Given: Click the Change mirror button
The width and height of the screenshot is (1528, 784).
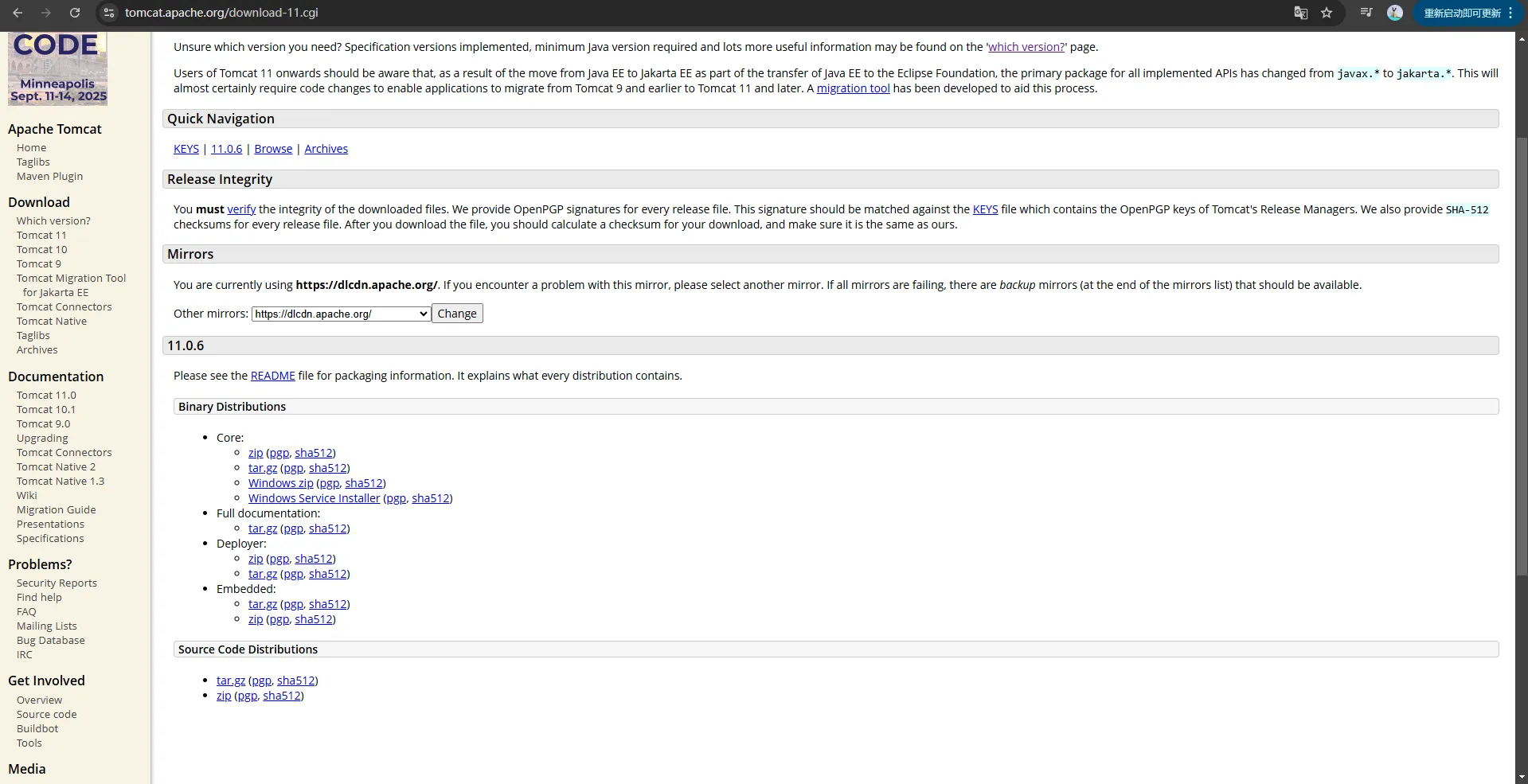Looking at the screenshot, I should 457,314.
